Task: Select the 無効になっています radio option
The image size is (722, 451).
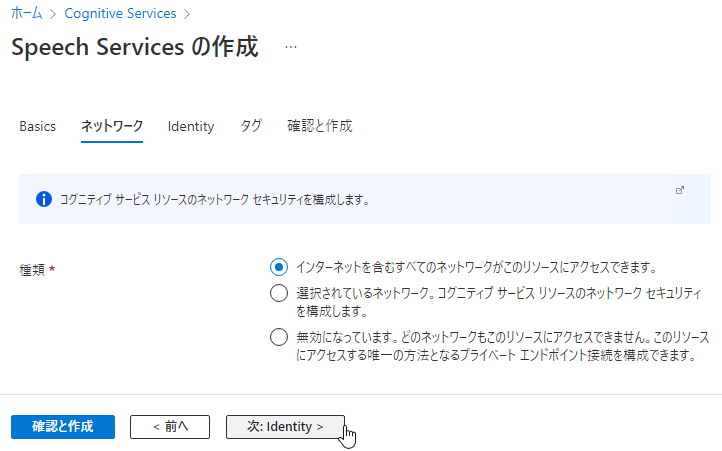Action: pyautogui.click(x=279, y=337)
